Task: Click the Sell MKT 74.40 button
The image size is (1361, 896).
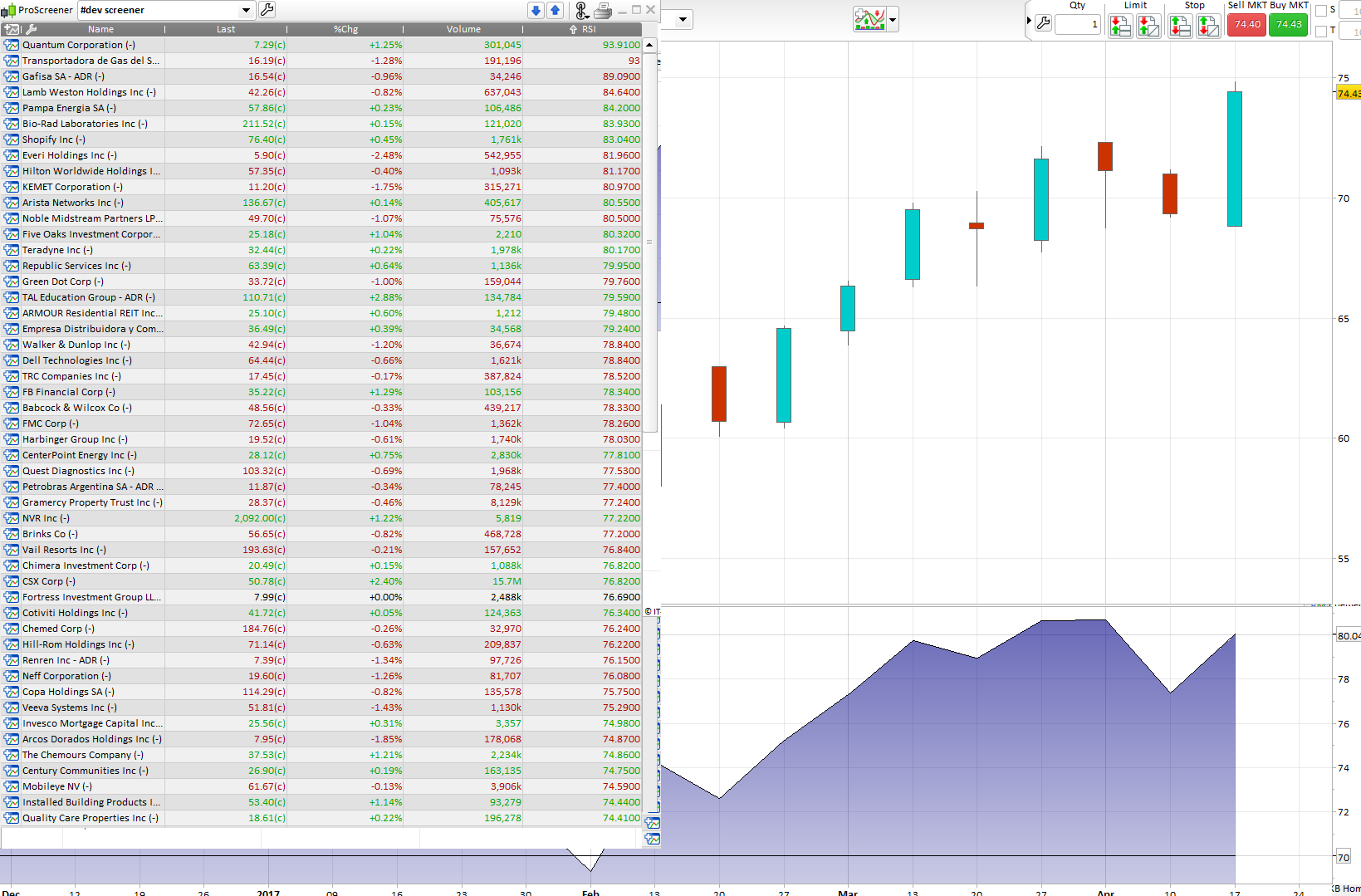Action: point(1247,24)
